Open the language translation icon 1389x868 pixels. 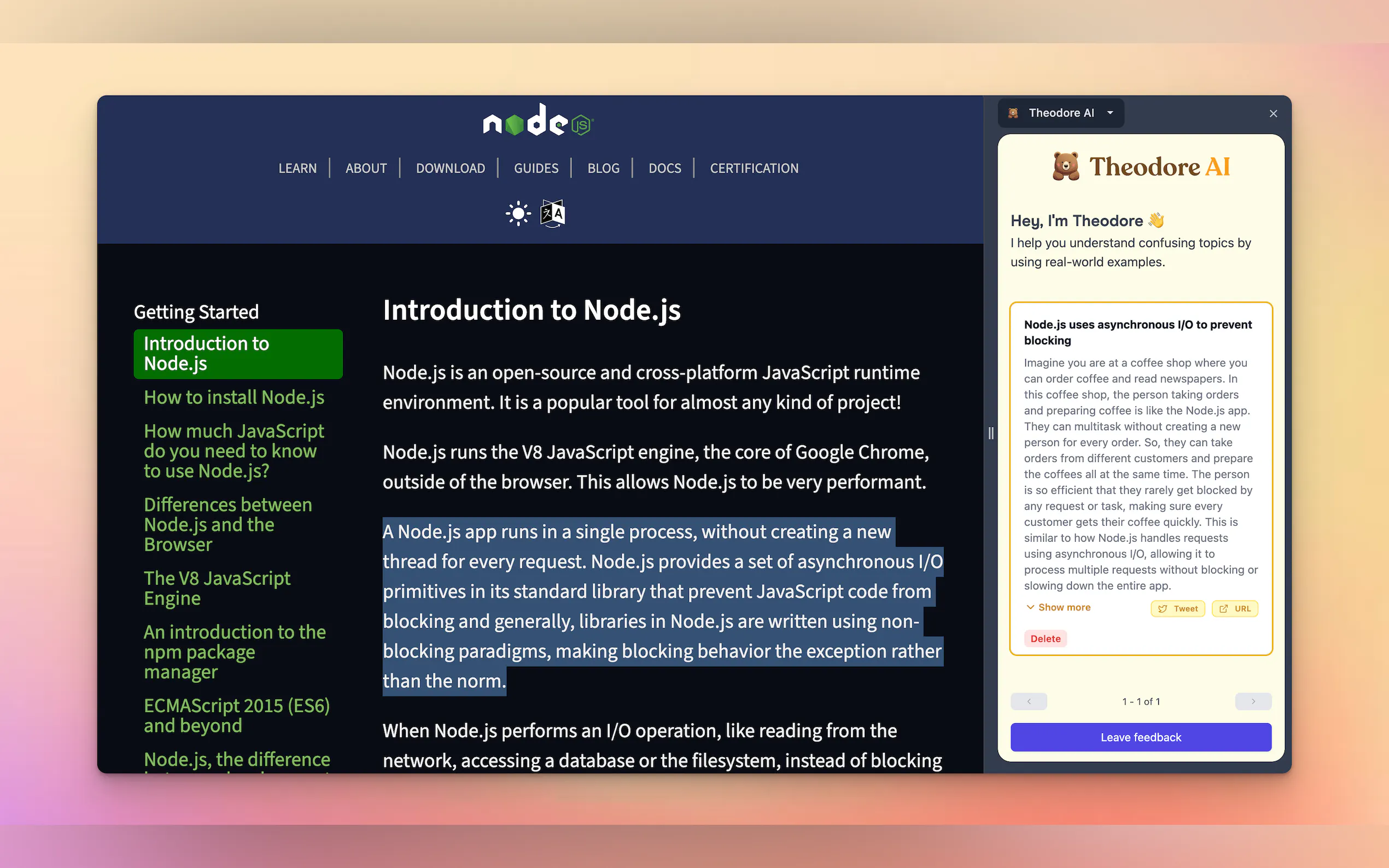553,214
